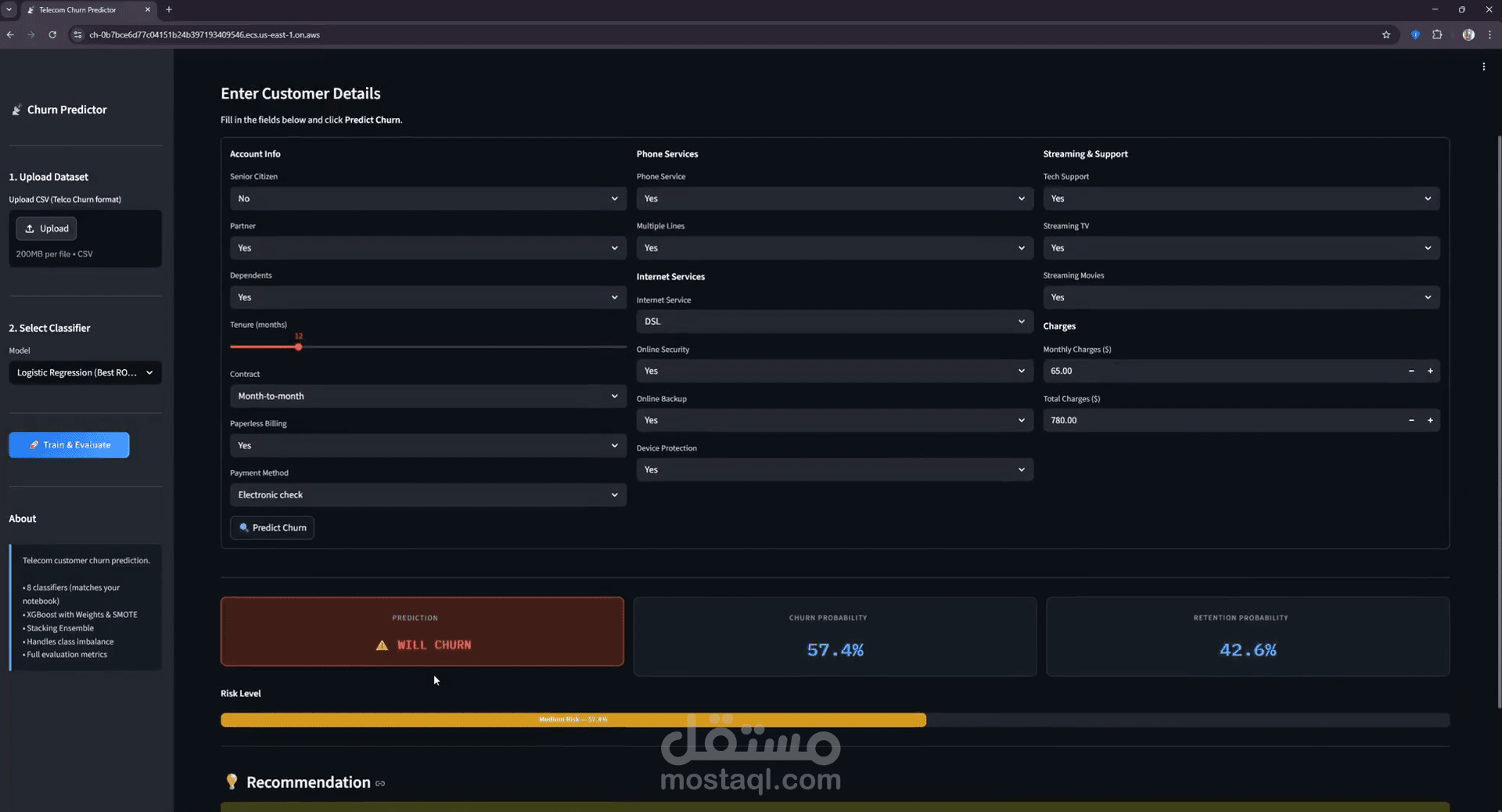Bookmark this page with star icon
Image resolution: width=1502 pixels, height=812 pixels.
tap(1386, 34)
